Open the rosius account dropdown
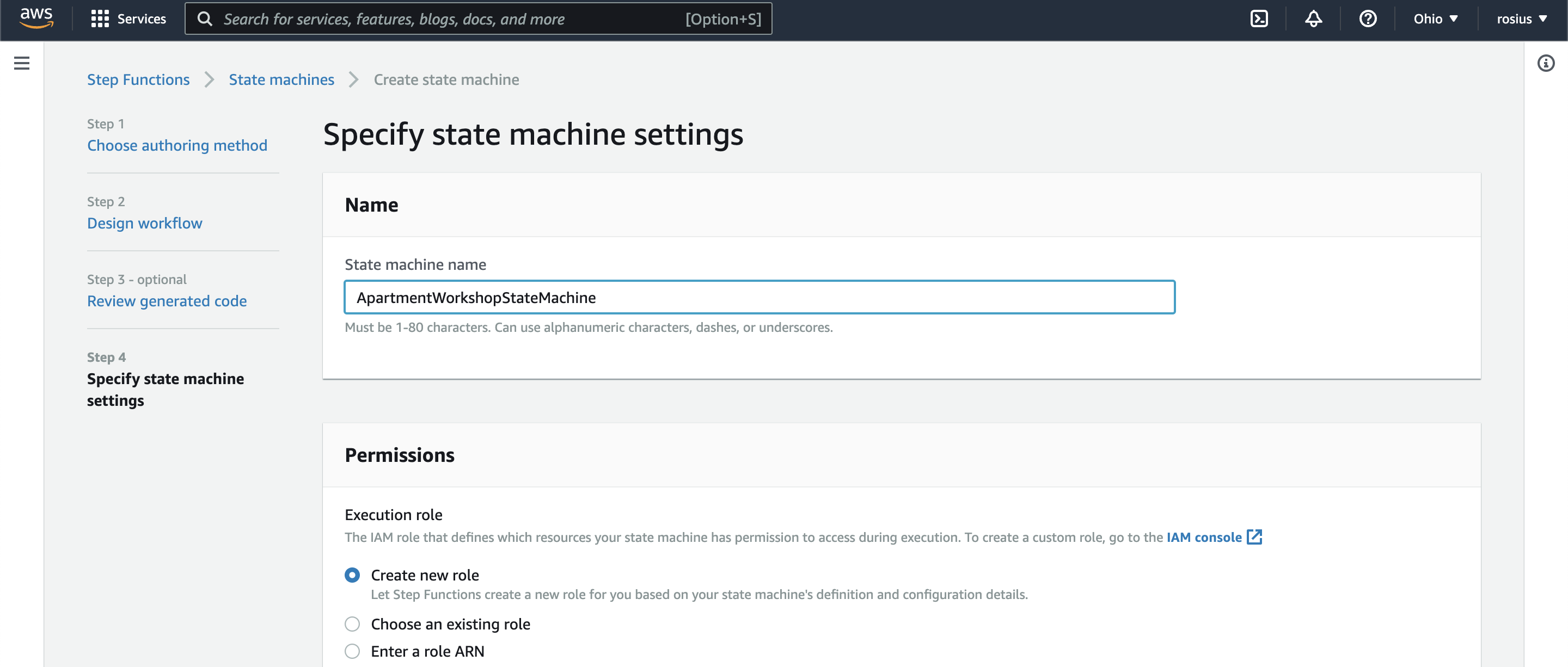 [1522, 19]
